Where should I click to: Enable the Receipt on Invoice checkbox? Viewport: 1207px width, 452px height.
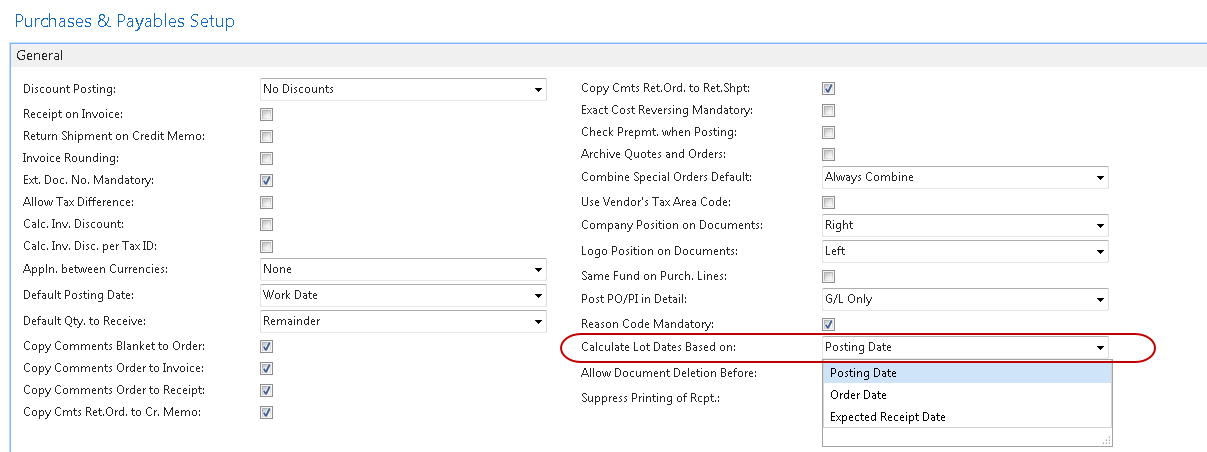coord(267,115)
